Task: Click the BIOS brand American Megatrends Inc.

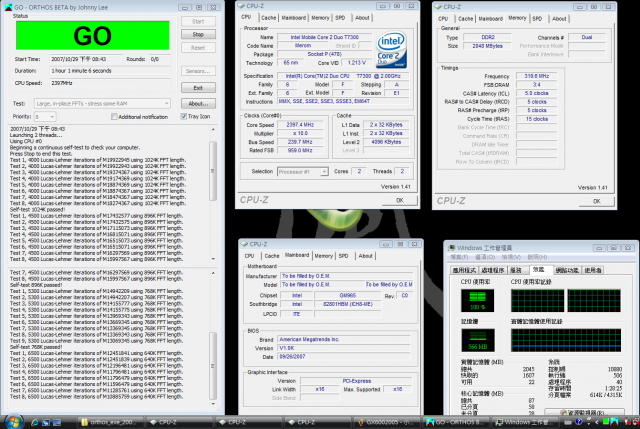Action: click(344, 340)
